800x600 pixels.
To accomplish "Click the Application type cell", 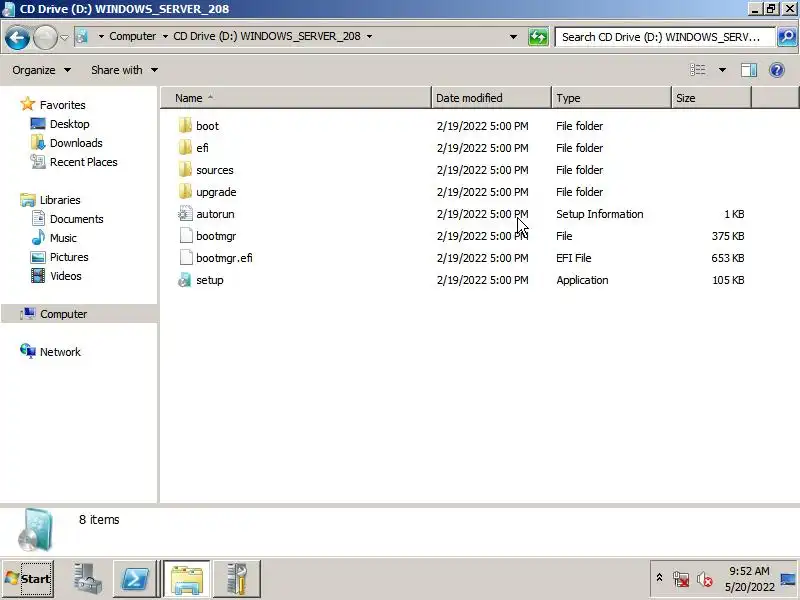I will click(x=582, y=280).
